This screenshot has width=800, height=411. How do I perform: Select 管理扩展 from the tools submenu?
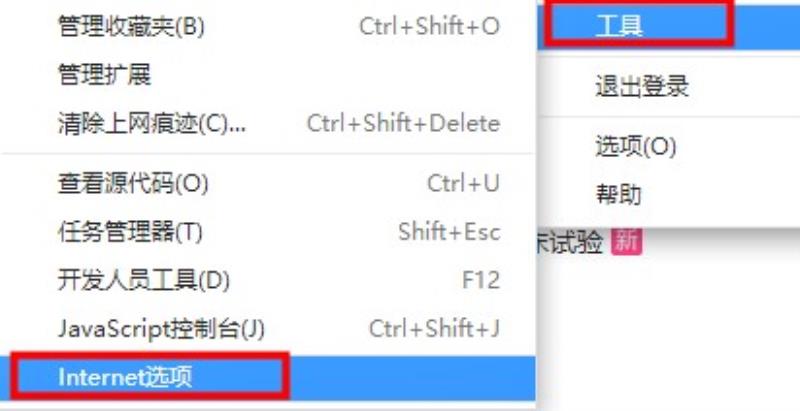point(268,75)
